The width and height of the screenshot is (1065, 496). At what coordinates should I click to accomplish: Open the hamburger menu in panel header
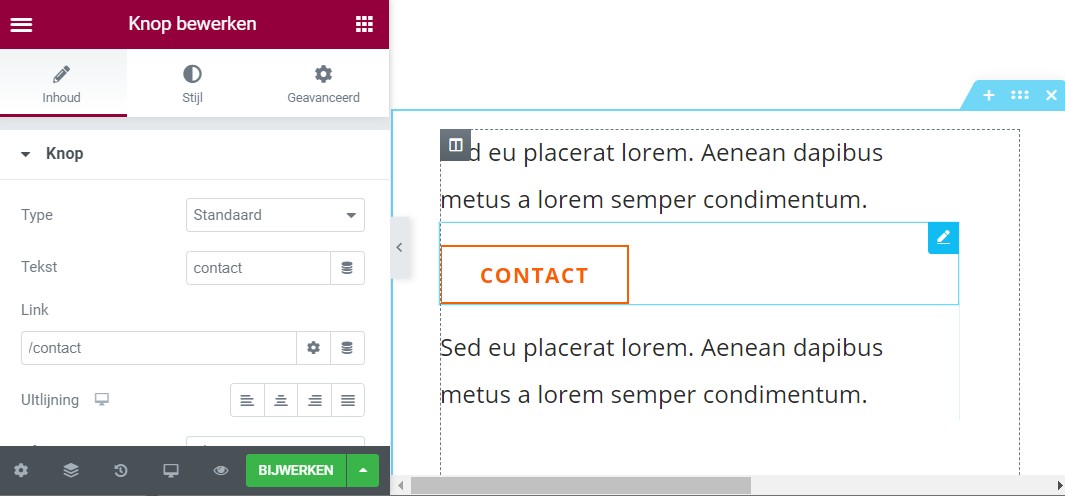tap(21, 25)
